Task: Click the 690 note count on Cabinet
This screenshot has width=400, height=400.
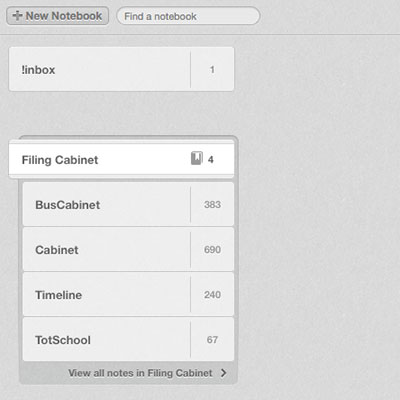Action: pos(212,250)
